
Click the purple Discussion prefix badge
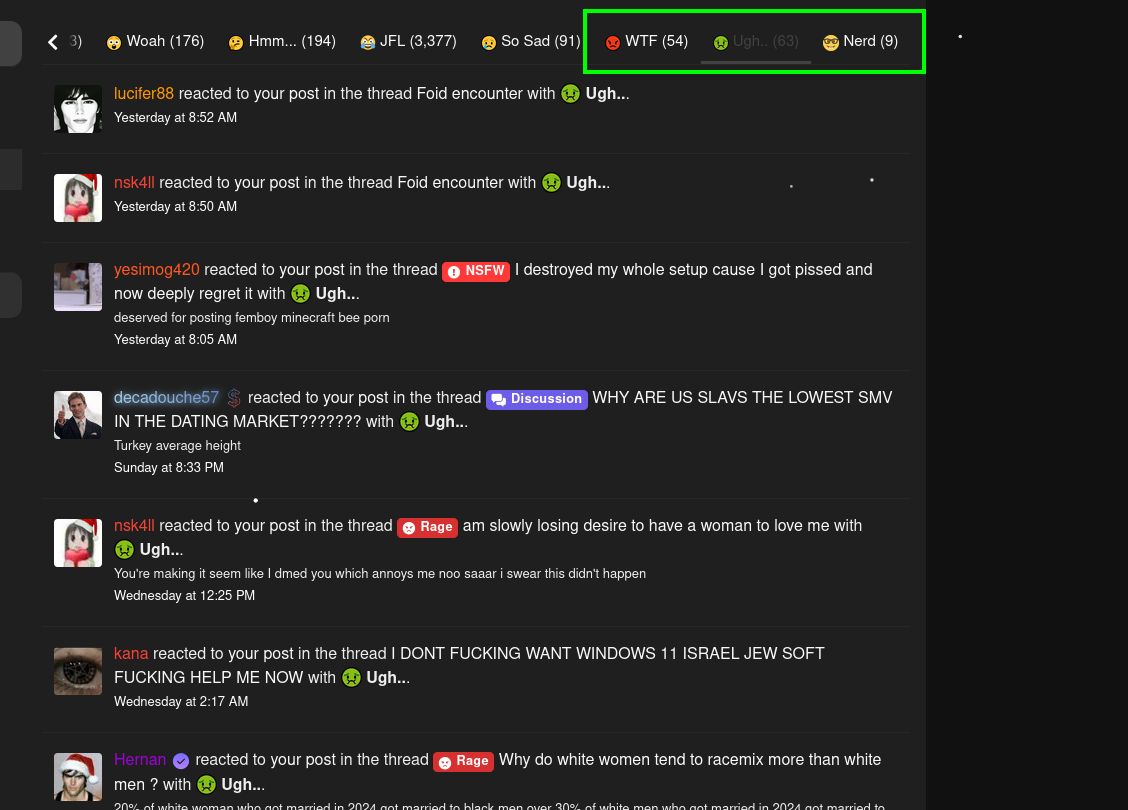coord(537,399)
